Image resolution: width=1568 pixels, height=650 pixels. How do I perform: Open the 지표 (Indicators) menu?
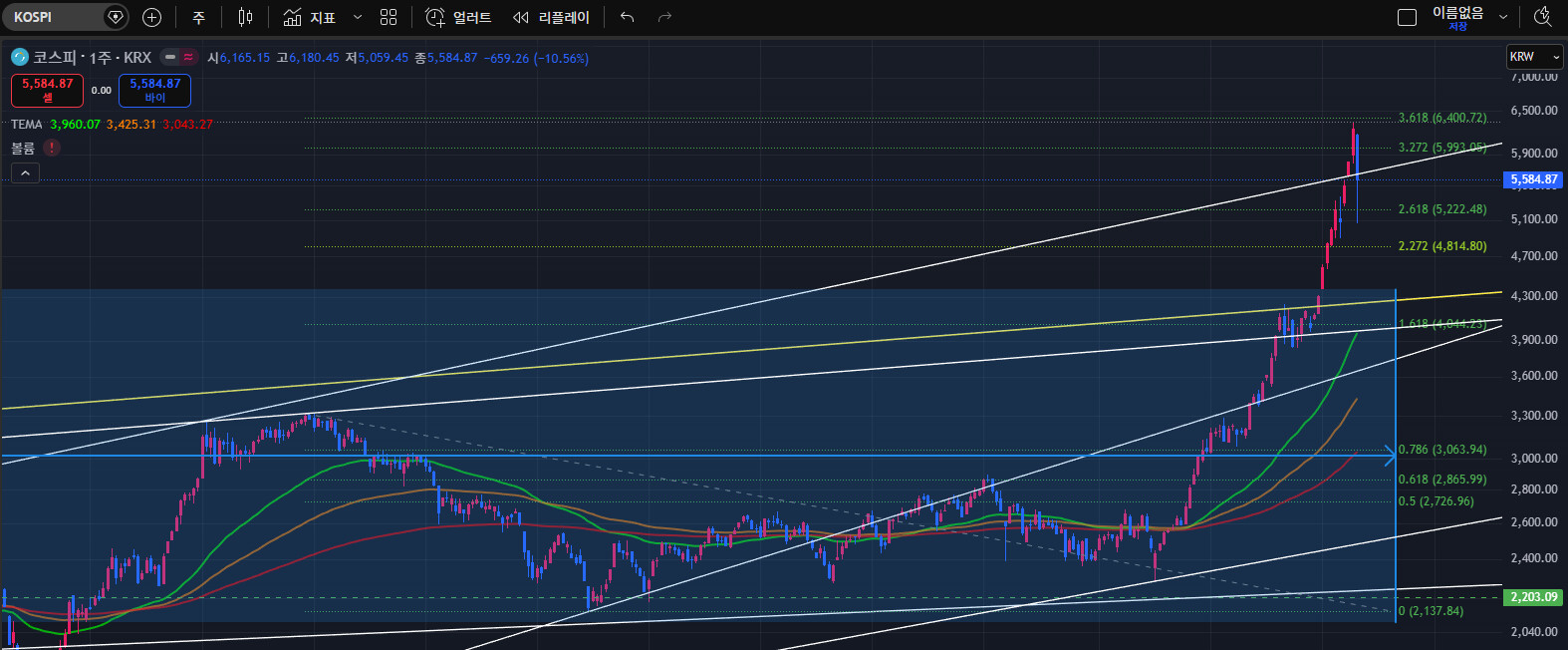coord(310,17)
